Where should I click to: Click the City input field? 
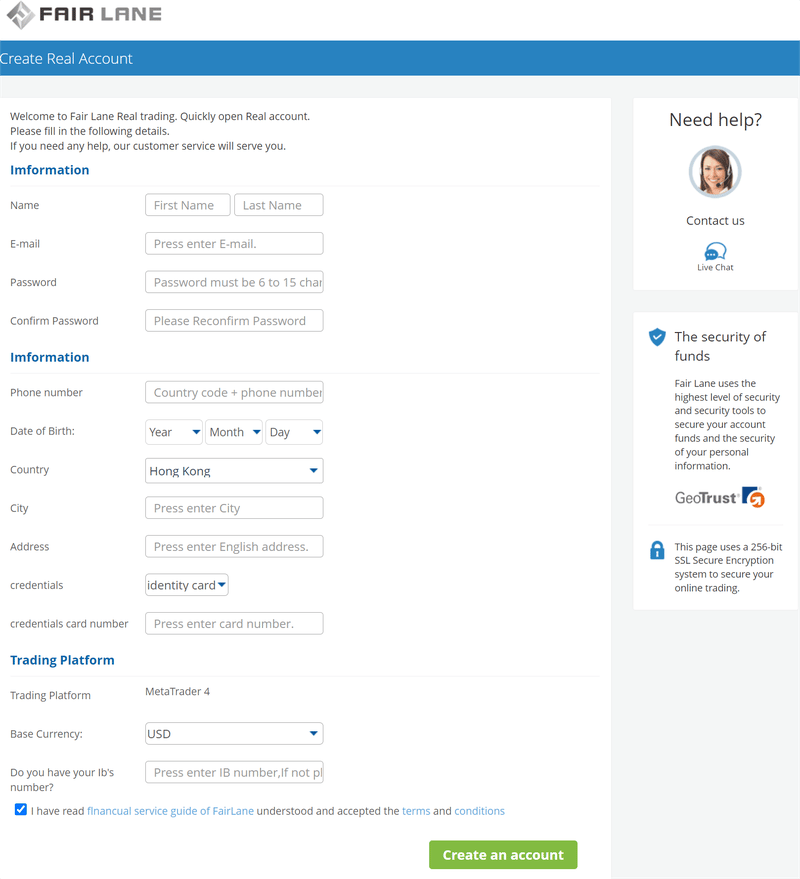234,508
